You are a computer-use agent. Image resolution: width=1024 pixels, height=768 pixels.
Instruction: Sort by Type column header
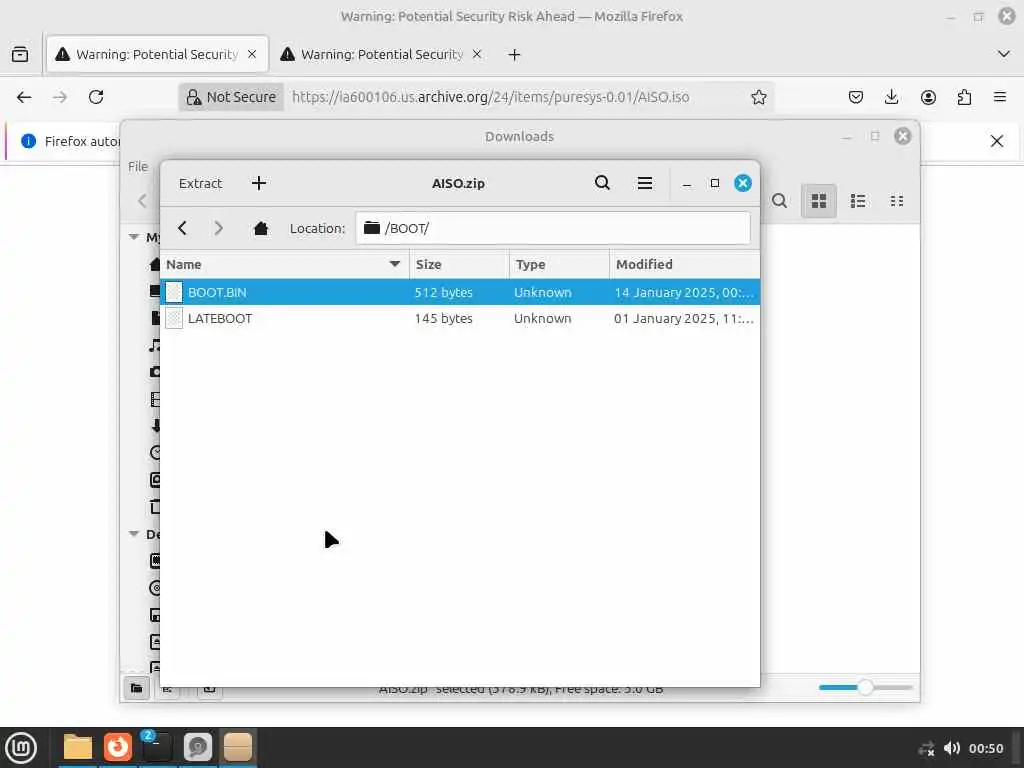point(559,264)
